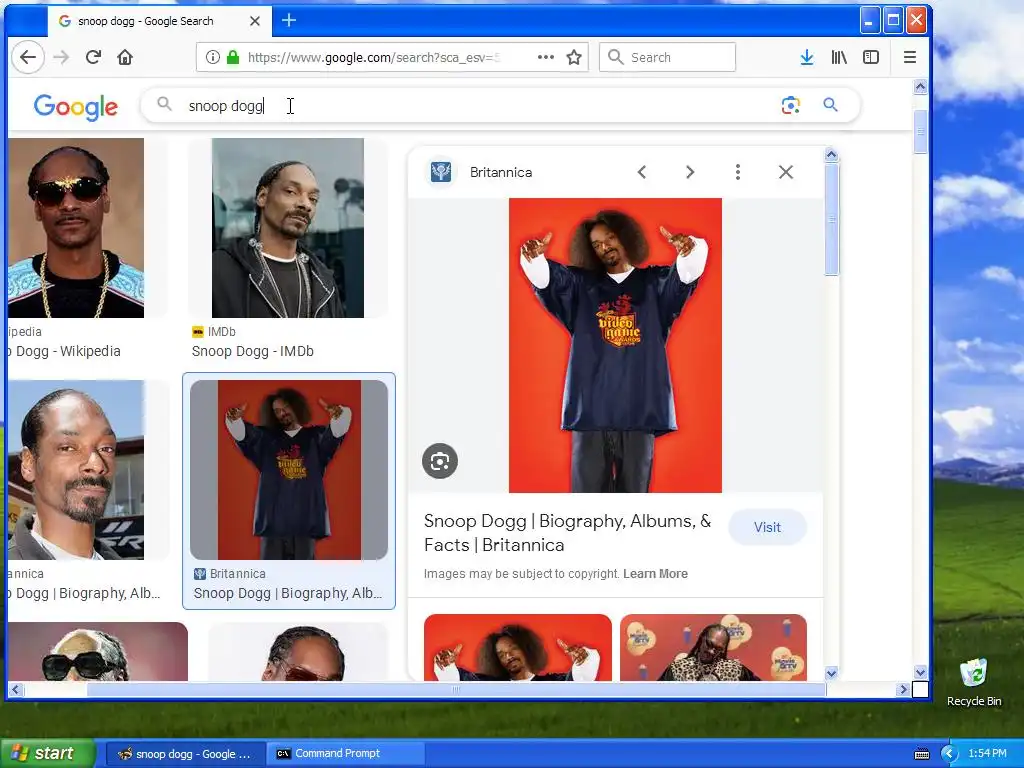Viewport: 1024px width, 768px height.
Task: Open the browser home page
Action: tap(125, 57)
